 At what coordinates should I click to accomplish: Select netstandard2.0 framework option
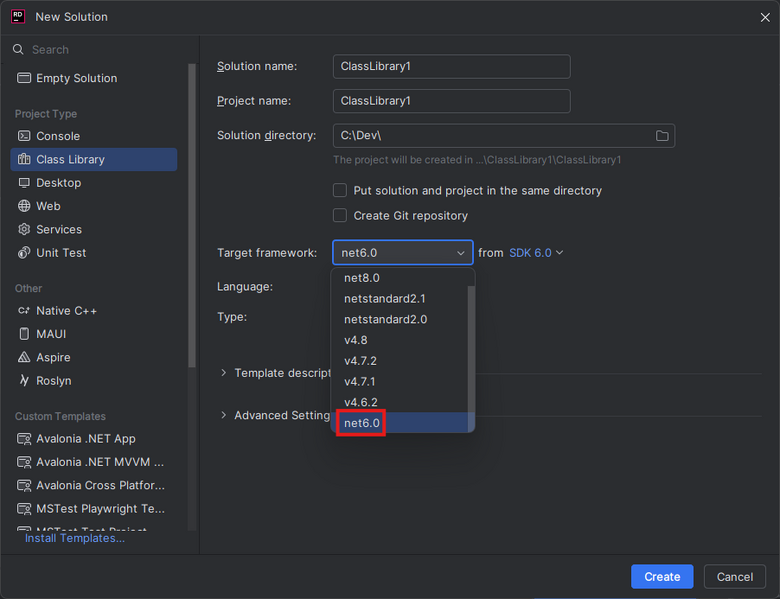pos(399,319)
